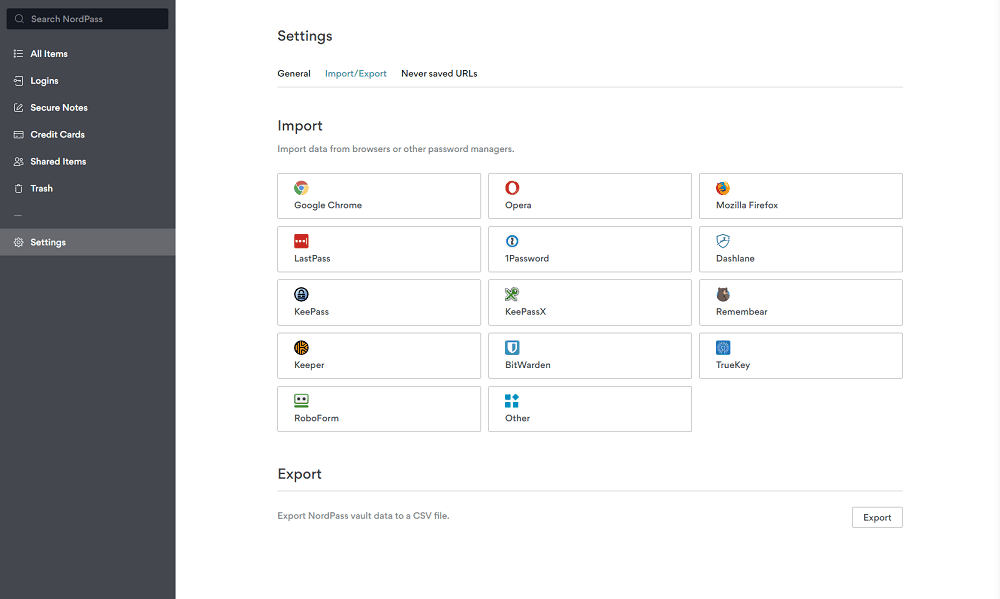Click the 'Import data from browsers' description

[396, 149]
